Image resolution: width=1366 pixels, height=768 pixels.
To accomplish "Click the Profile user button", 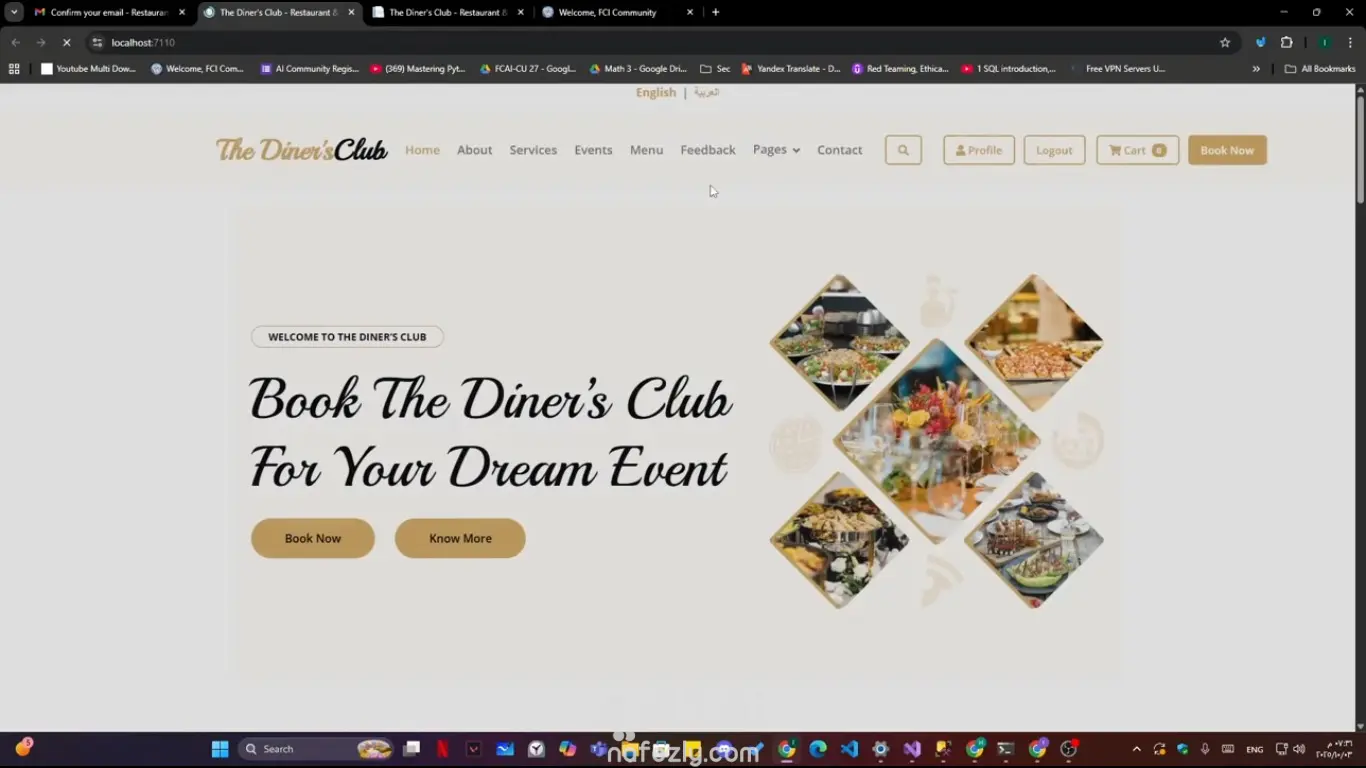I will pyautogui.click(x=979, y=150).
